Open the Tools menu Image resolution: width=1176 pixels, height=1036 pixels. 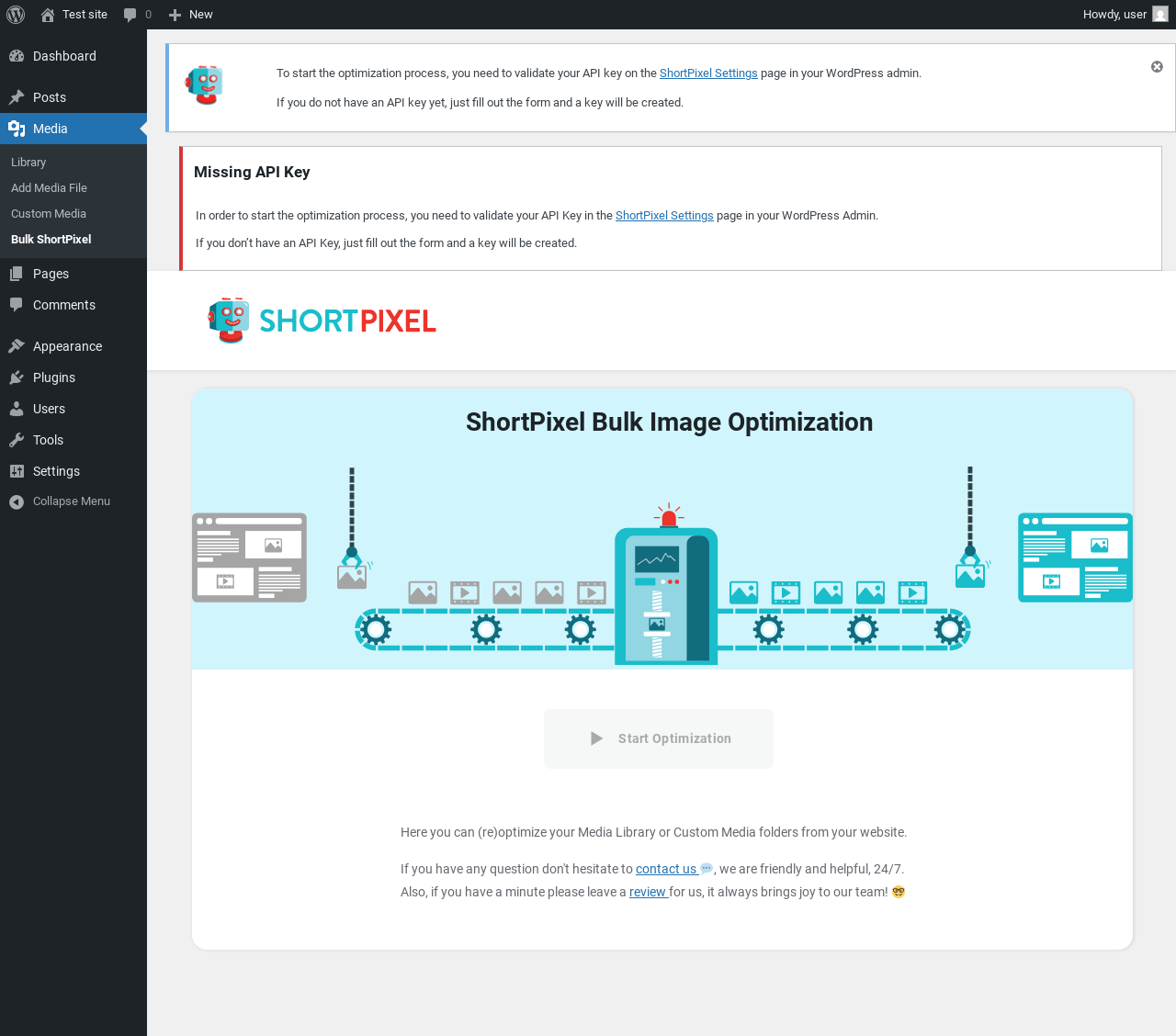coord(73,440)
